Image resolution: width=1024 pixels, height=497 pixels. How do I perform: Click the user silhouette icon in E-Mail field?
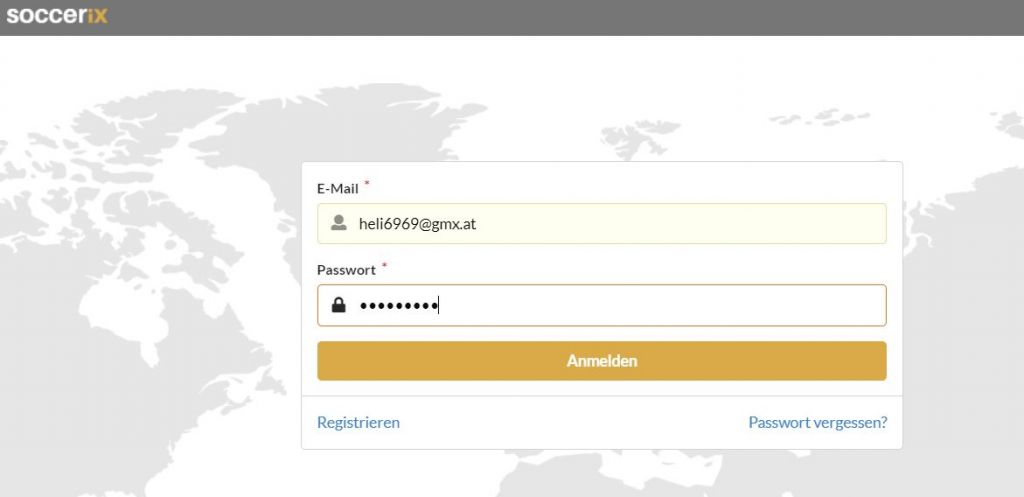tap(338, 223)
